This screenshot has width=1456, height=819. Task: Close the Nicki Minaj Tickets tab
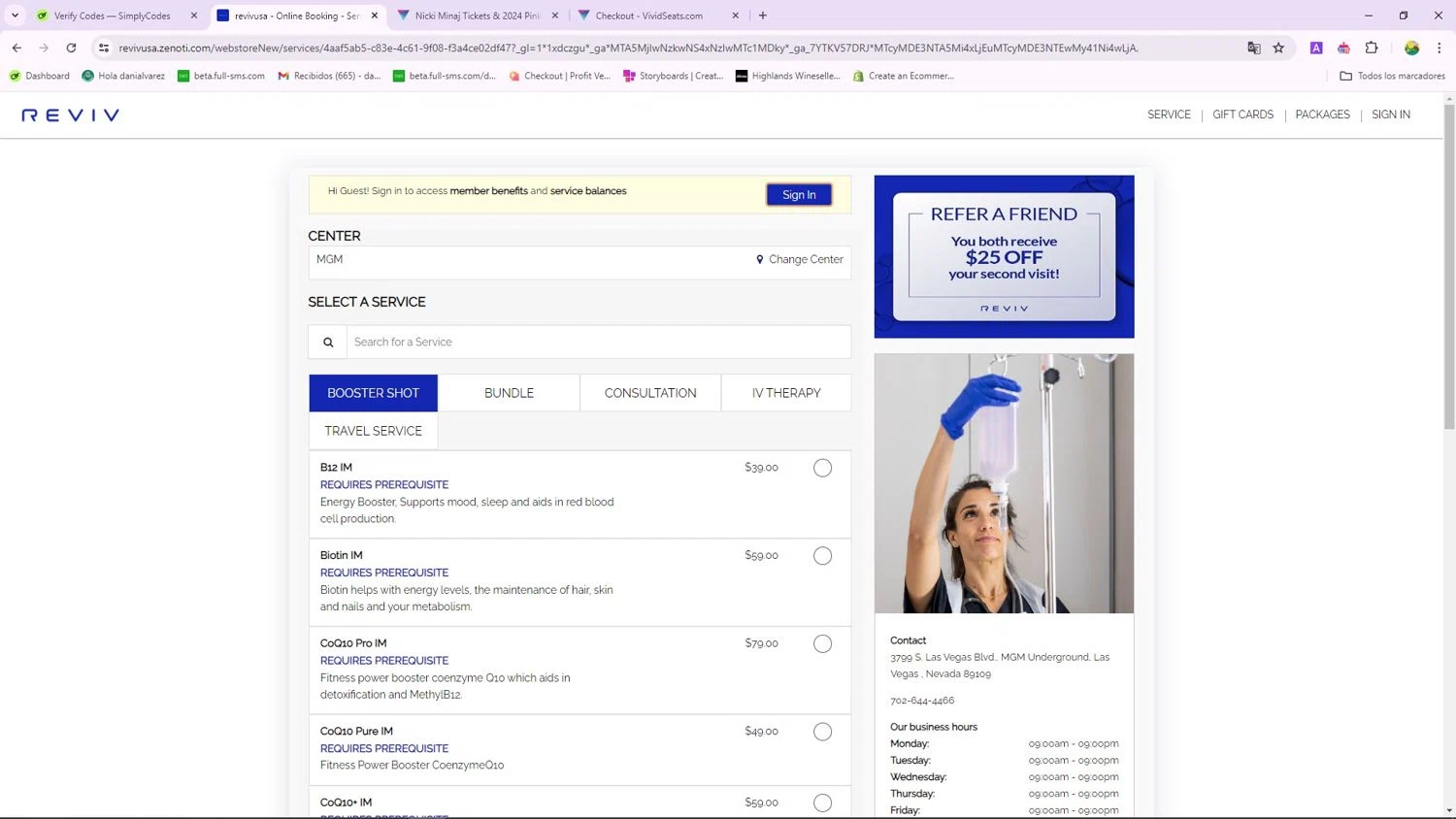coord(555,16)
